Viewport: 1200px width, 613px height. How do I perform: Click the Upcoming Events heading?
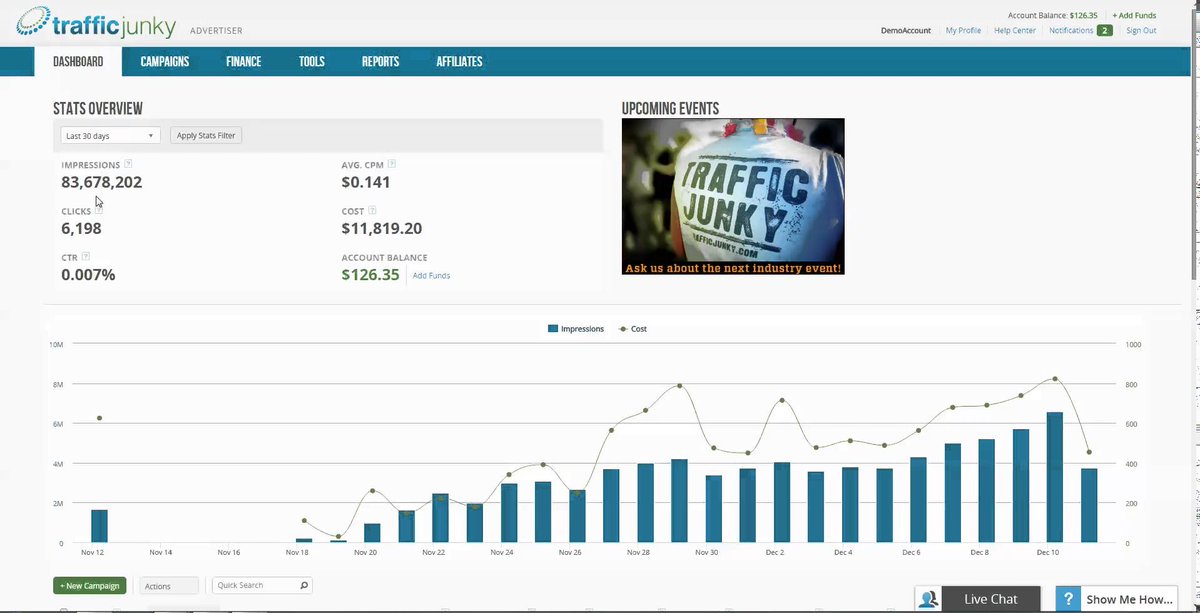click(670, 108)
